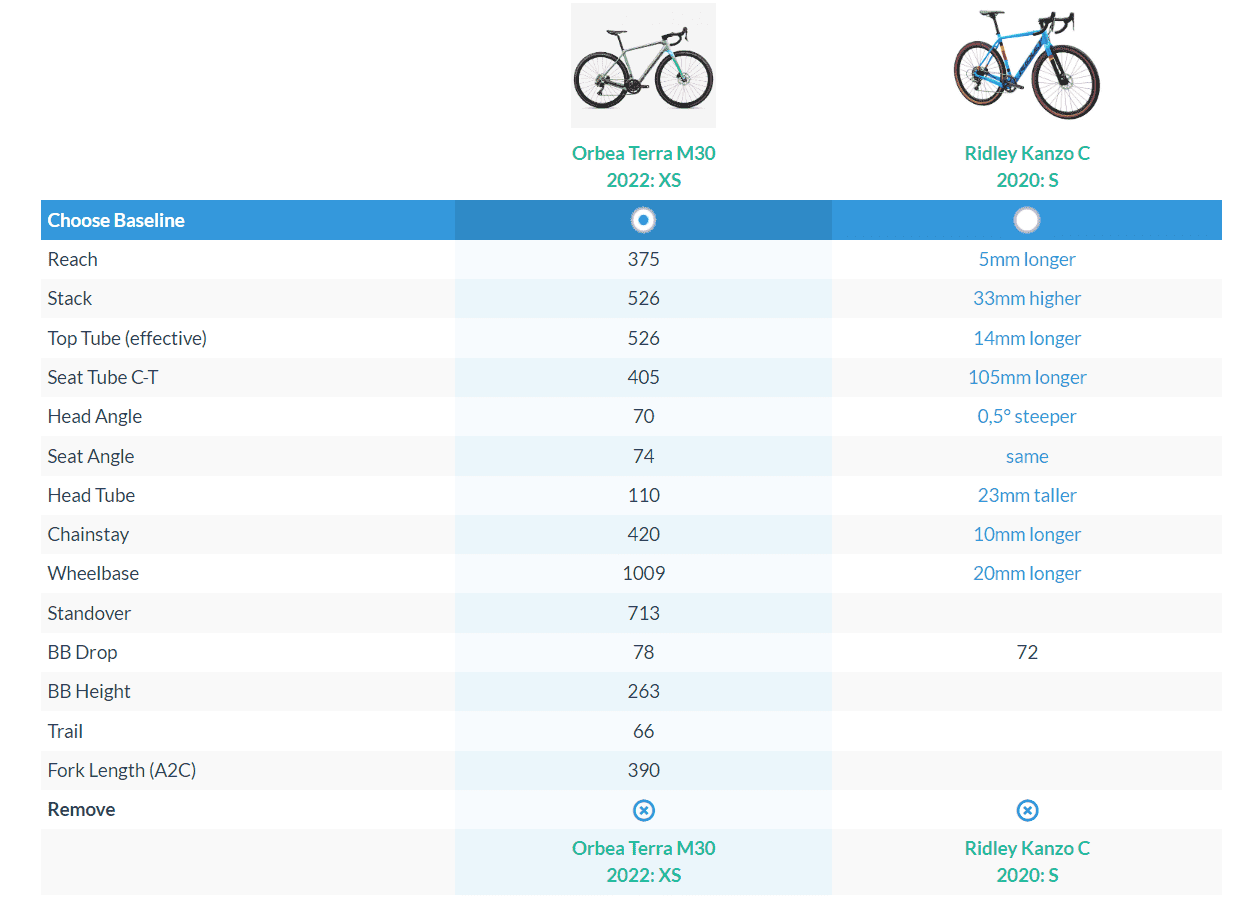
Task: Set Ridley Kanzo C as baseline
Action: 1027,220
